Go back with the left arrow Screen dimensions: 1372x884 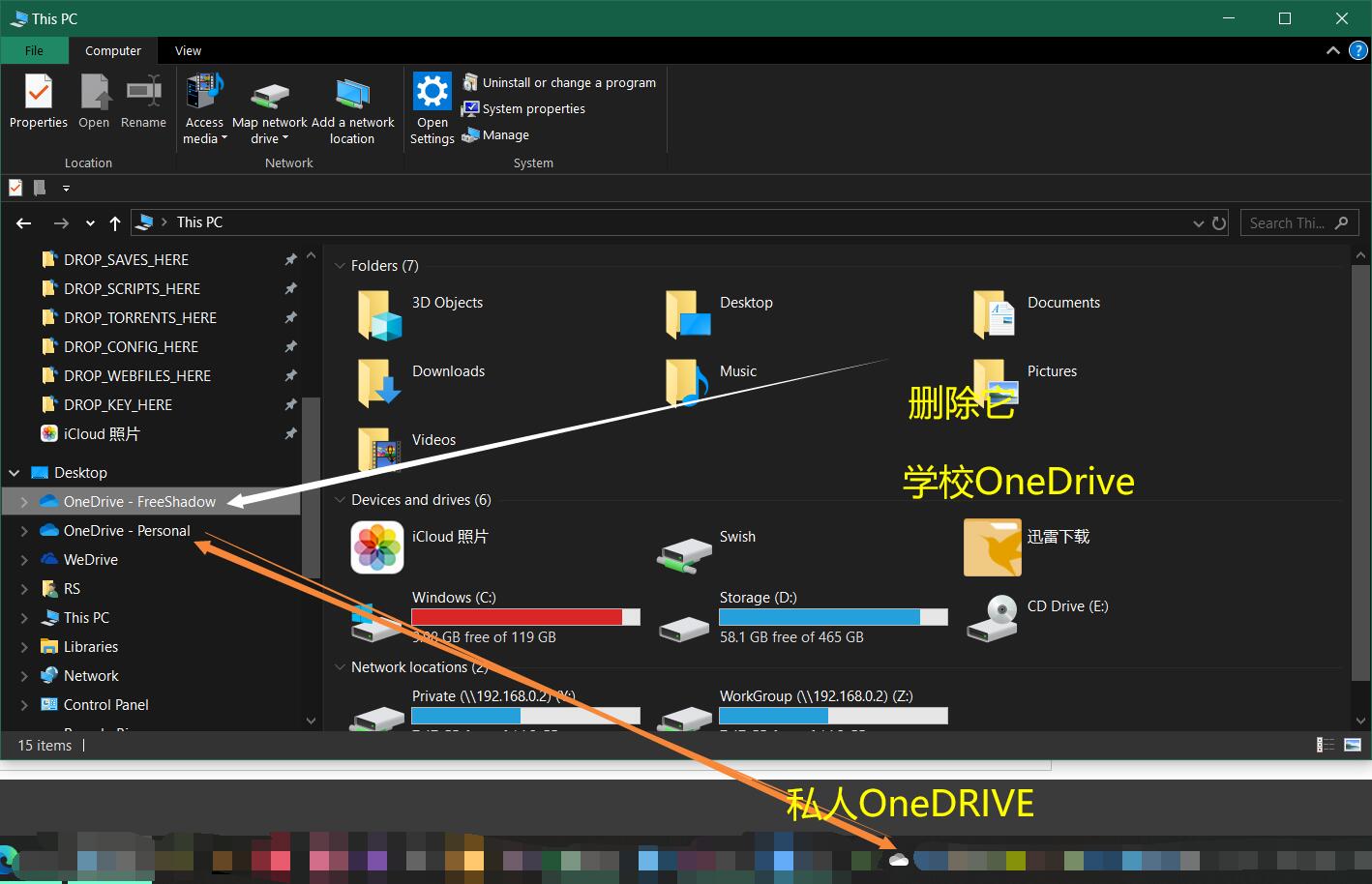[24, 223]
